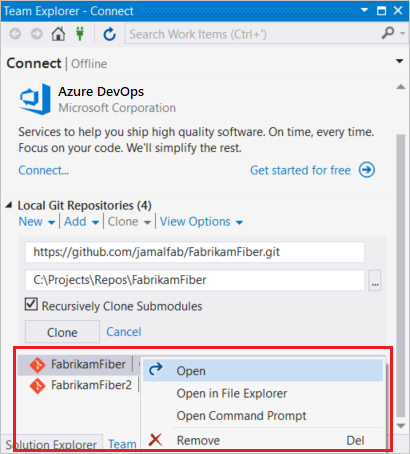This screenshot has height=454, width=410.
Task: Open the Clone dropdown
Action: [129, 222]
